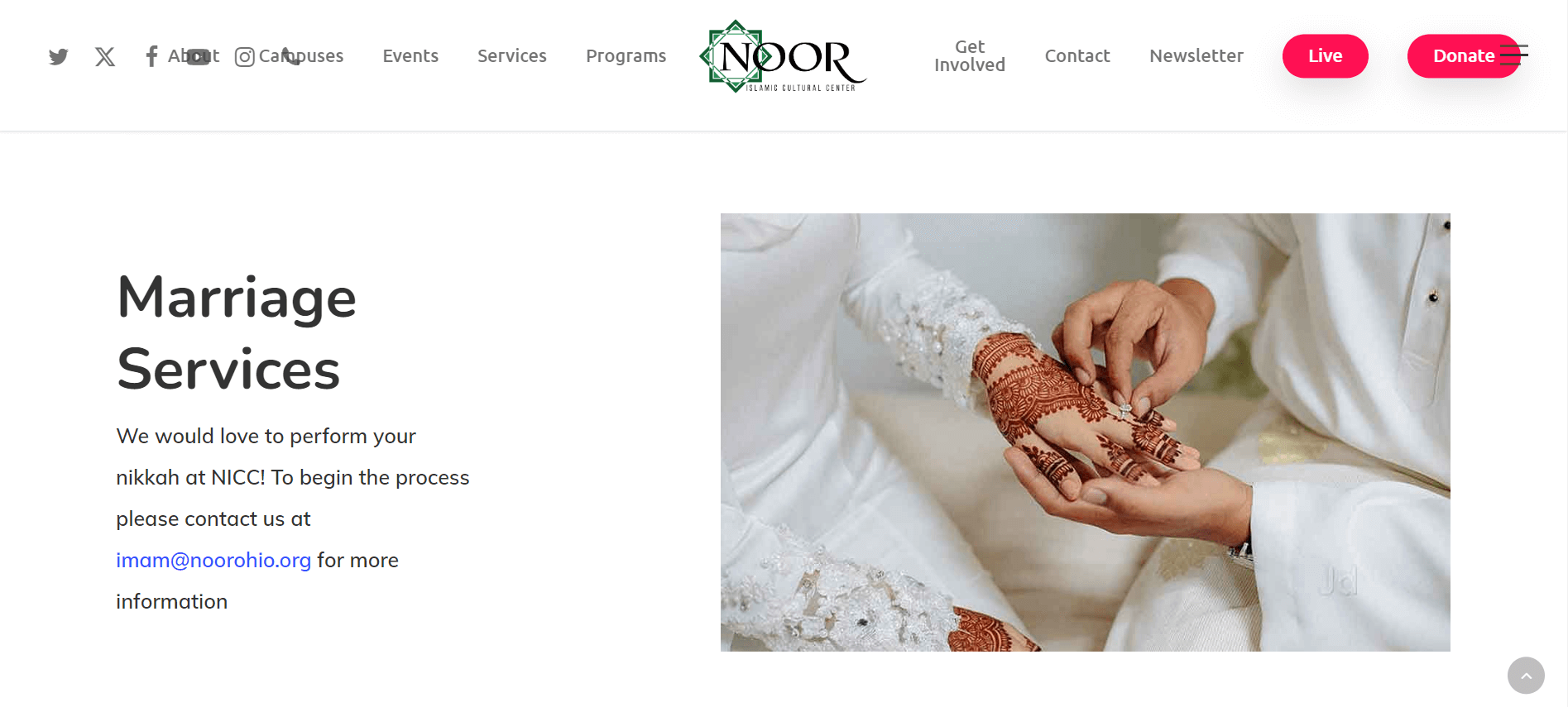The width and height of the screenshot is (1568, 707).
Task: Expand the Get Involved menu
Action: [970, 56]
